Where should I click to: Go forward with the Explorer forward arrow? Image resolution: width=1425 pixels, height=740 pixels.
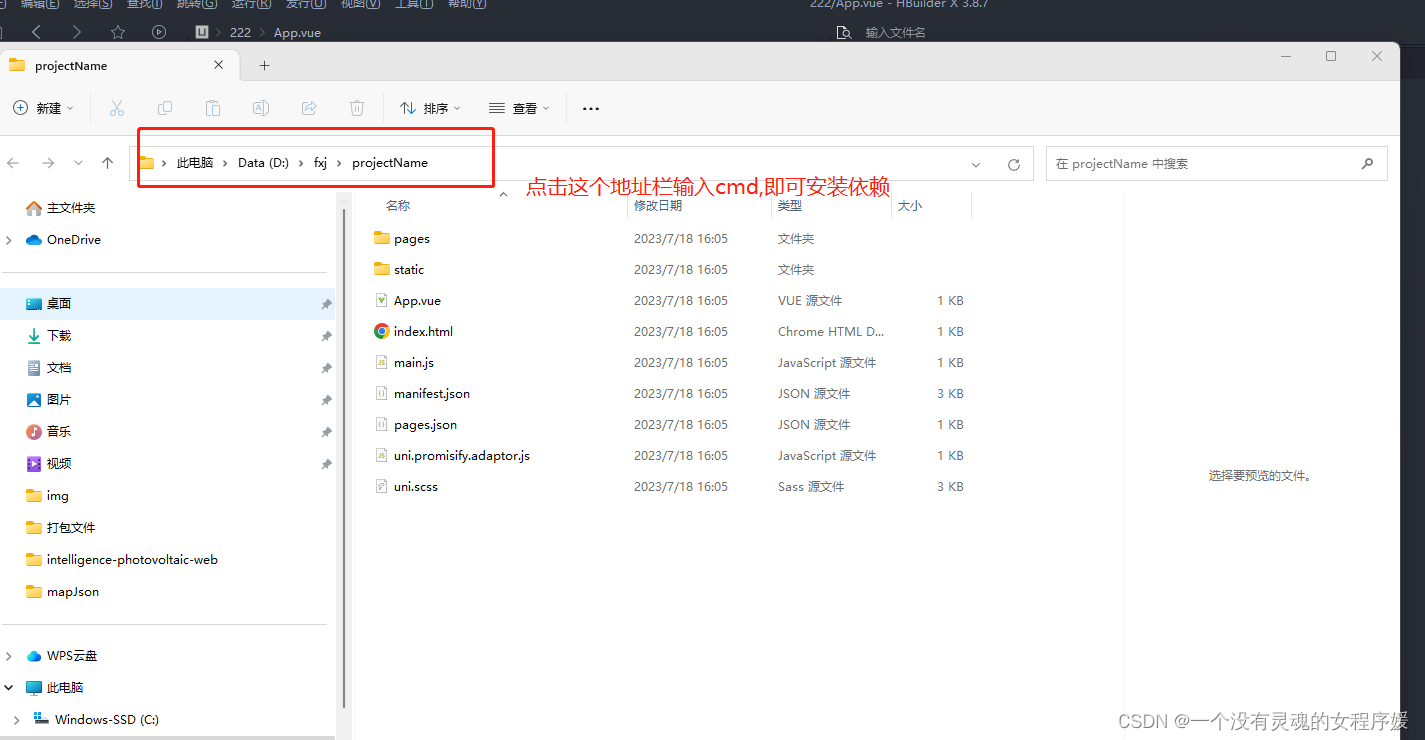click(48, 163)
